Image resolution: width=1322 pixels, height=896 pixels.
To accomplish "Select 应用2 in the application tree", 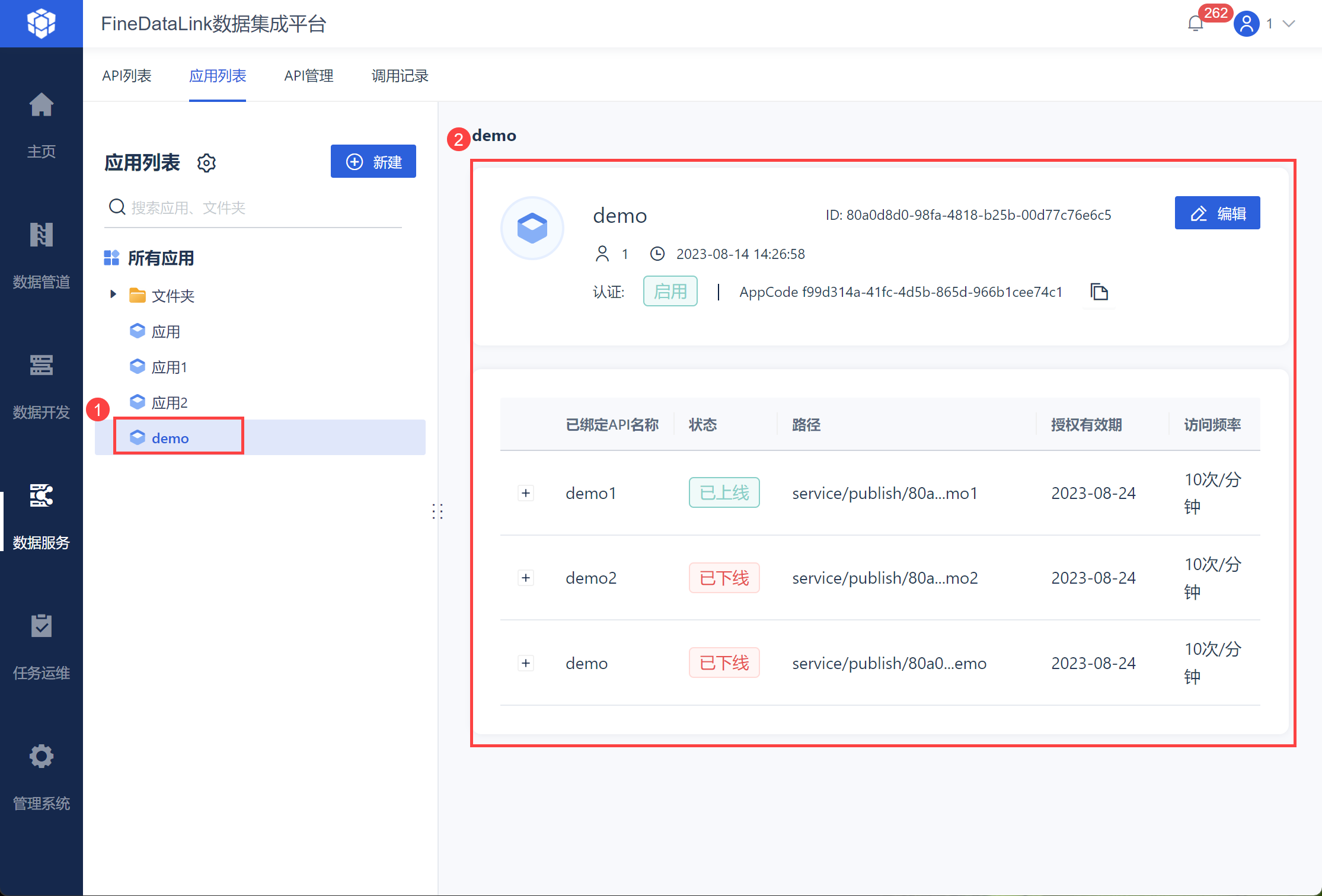I will (x=169, y=403).
